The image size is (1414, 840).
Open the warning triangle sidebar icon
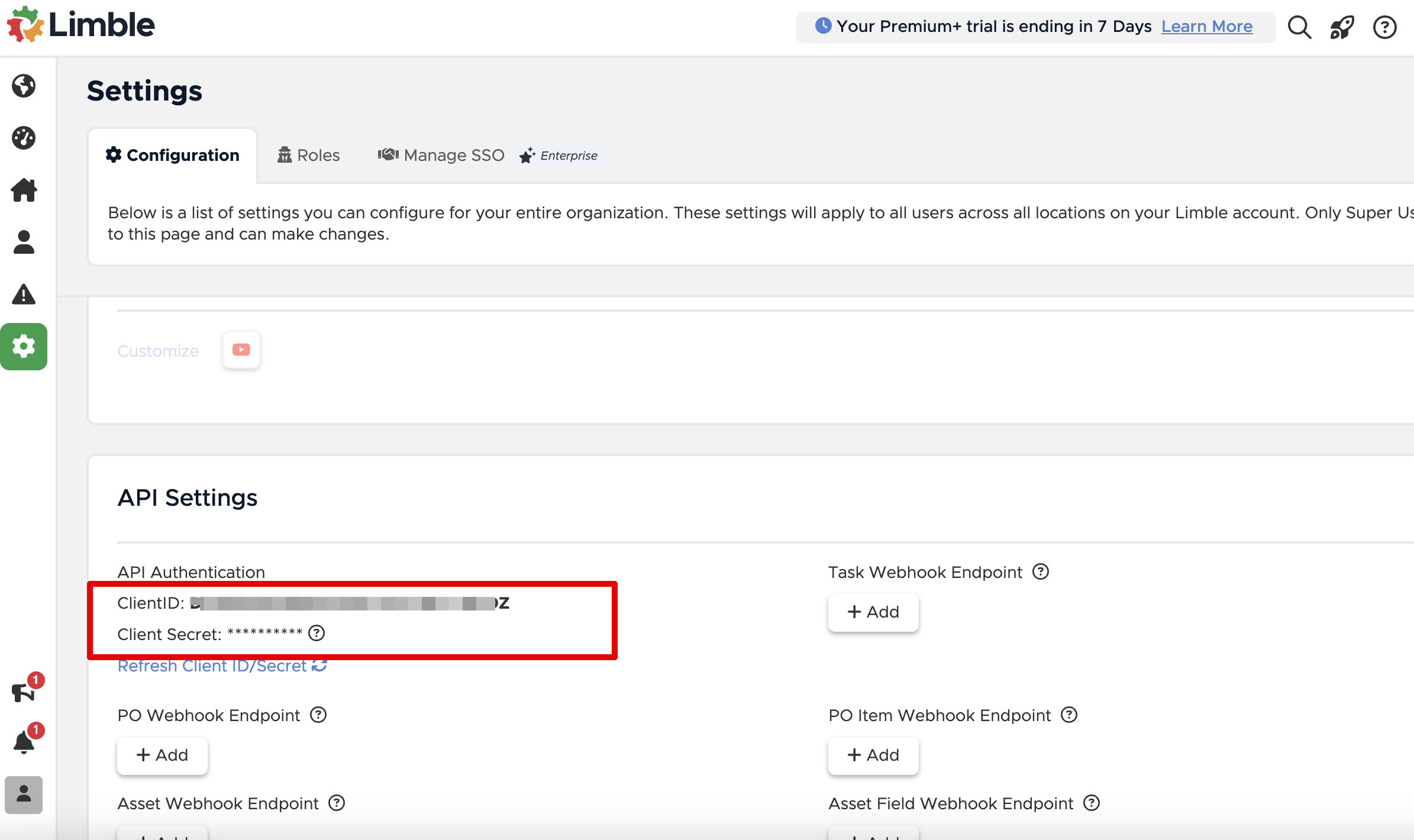click(x=24, y=294)
